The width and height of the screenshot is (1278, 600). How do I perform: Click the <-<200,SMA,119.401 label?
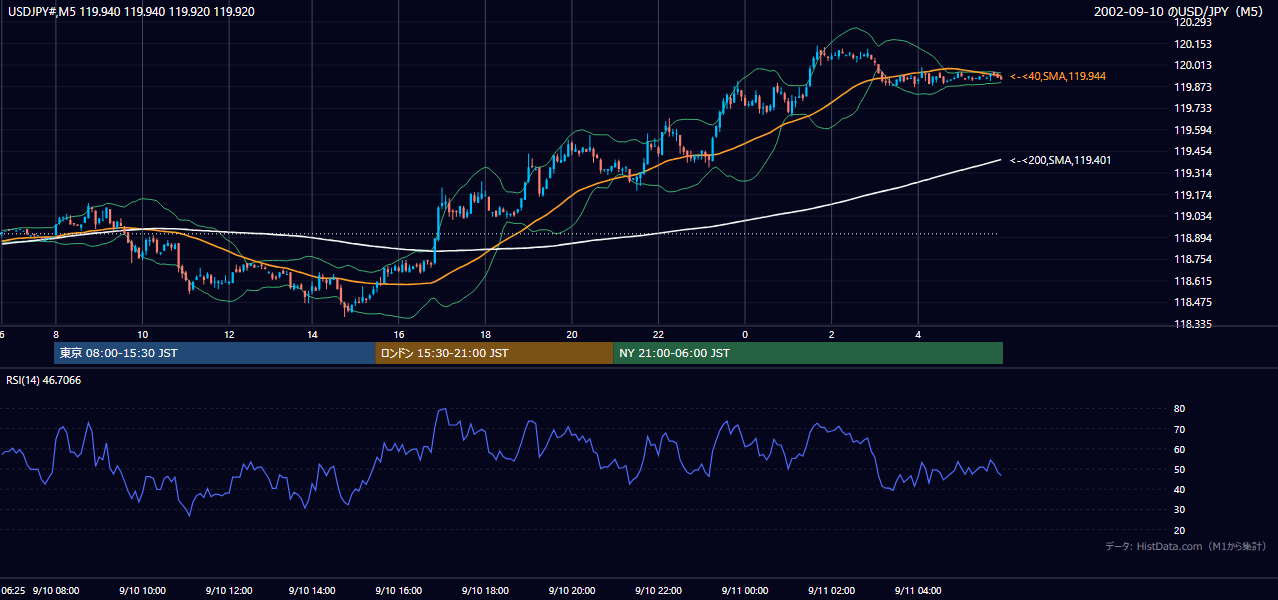point(1060,160)
